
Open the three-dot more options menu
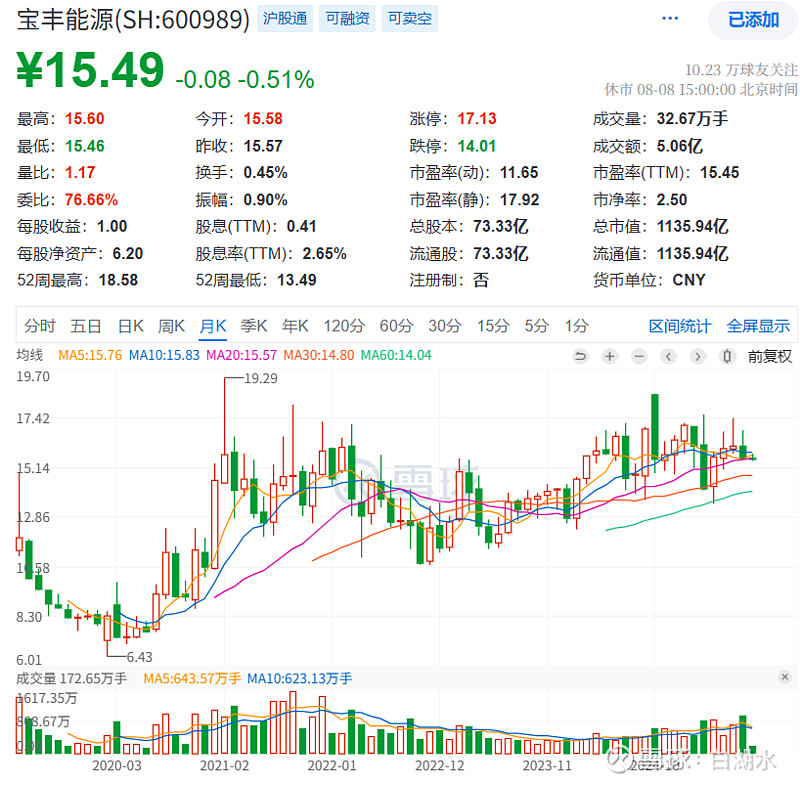[x=669, y=18]
